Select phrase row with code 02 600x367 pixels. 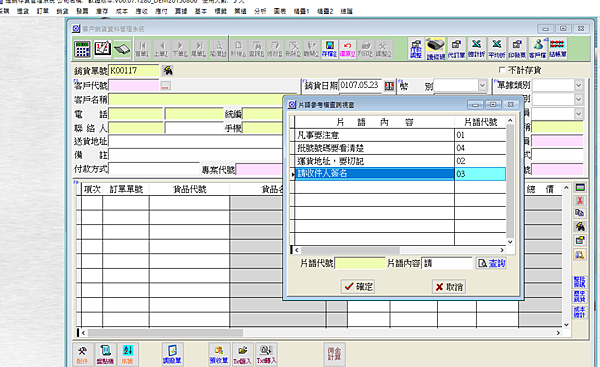(x=400, y=161)
